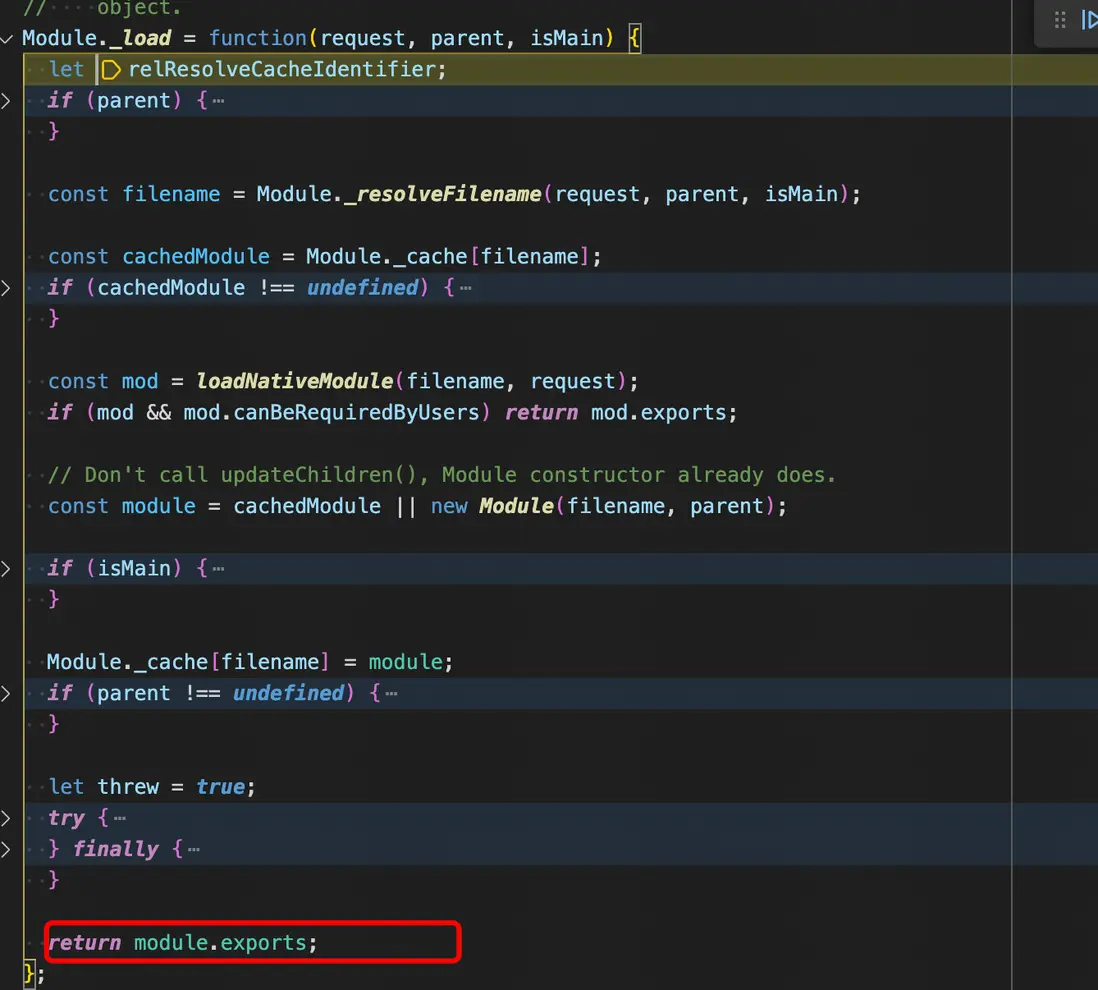Click 'return module.exports;' statement
The image size is (1098, 990).
(183, 942)
